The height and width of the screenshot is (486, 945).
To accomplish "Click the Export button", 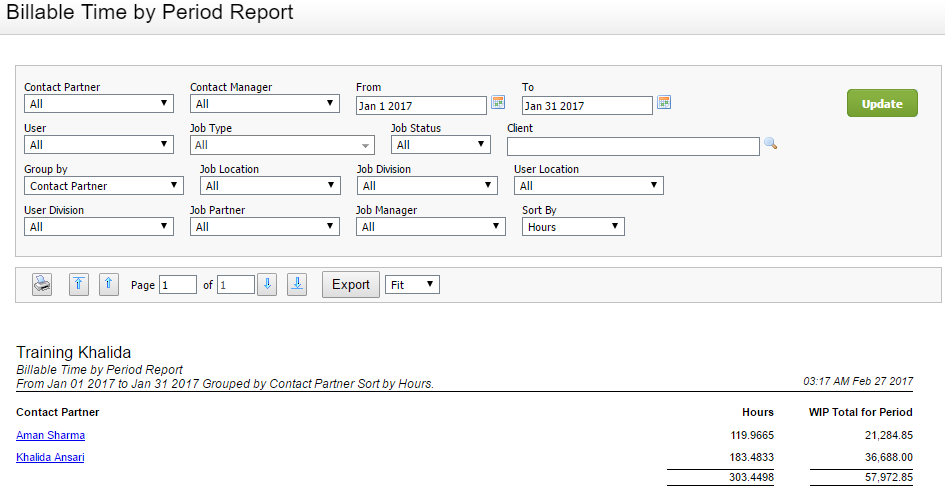I will point(351,285).
